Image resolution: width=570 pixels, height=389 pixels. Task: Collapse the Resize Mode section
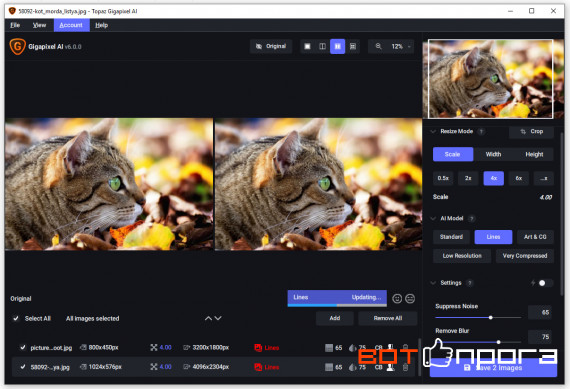[433, 132]
